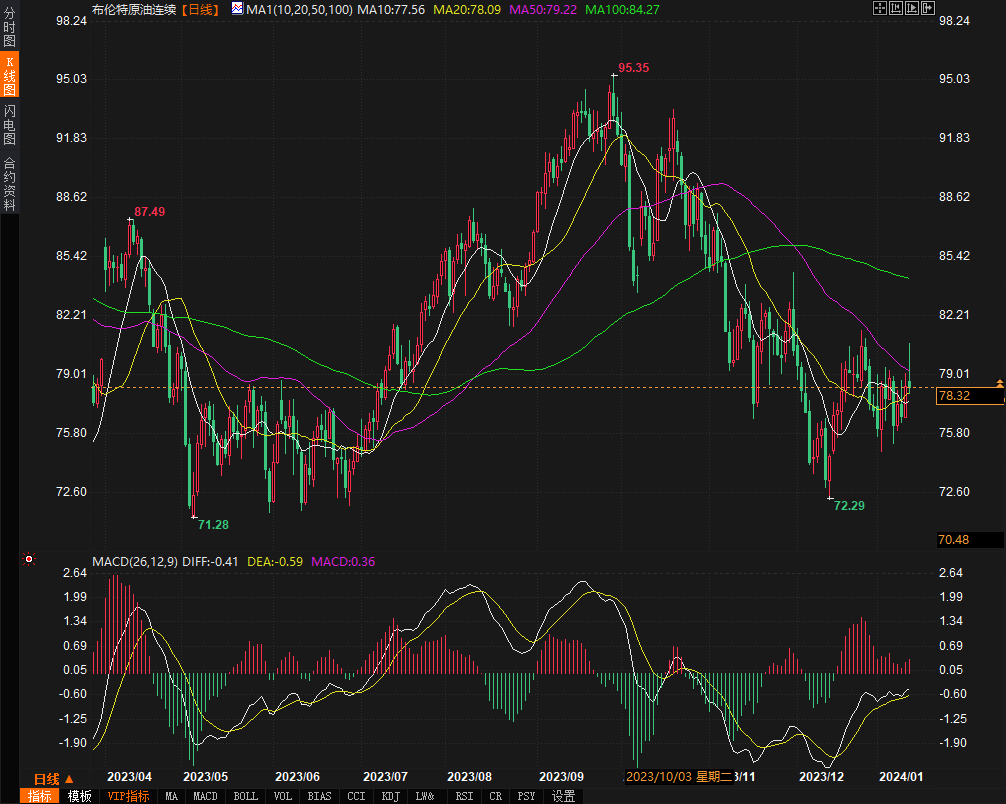Click the MA settings icon before MA1 label
This screenshot has width=1006, height=804.
(x=237, y=9)
